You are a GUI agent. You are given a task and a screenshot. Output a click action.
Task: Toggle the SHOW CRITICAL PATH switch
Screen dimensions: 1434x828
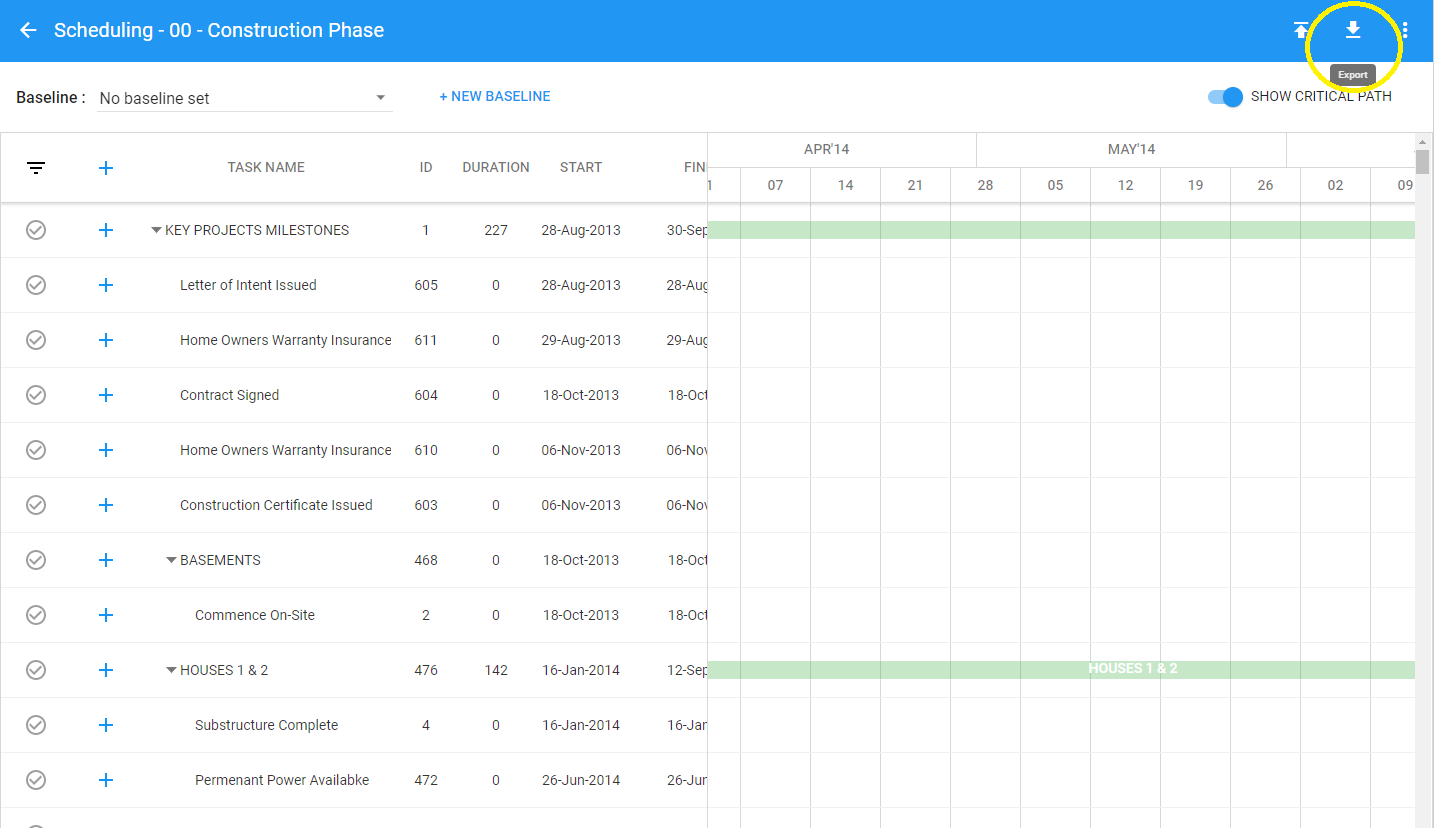1225,97
